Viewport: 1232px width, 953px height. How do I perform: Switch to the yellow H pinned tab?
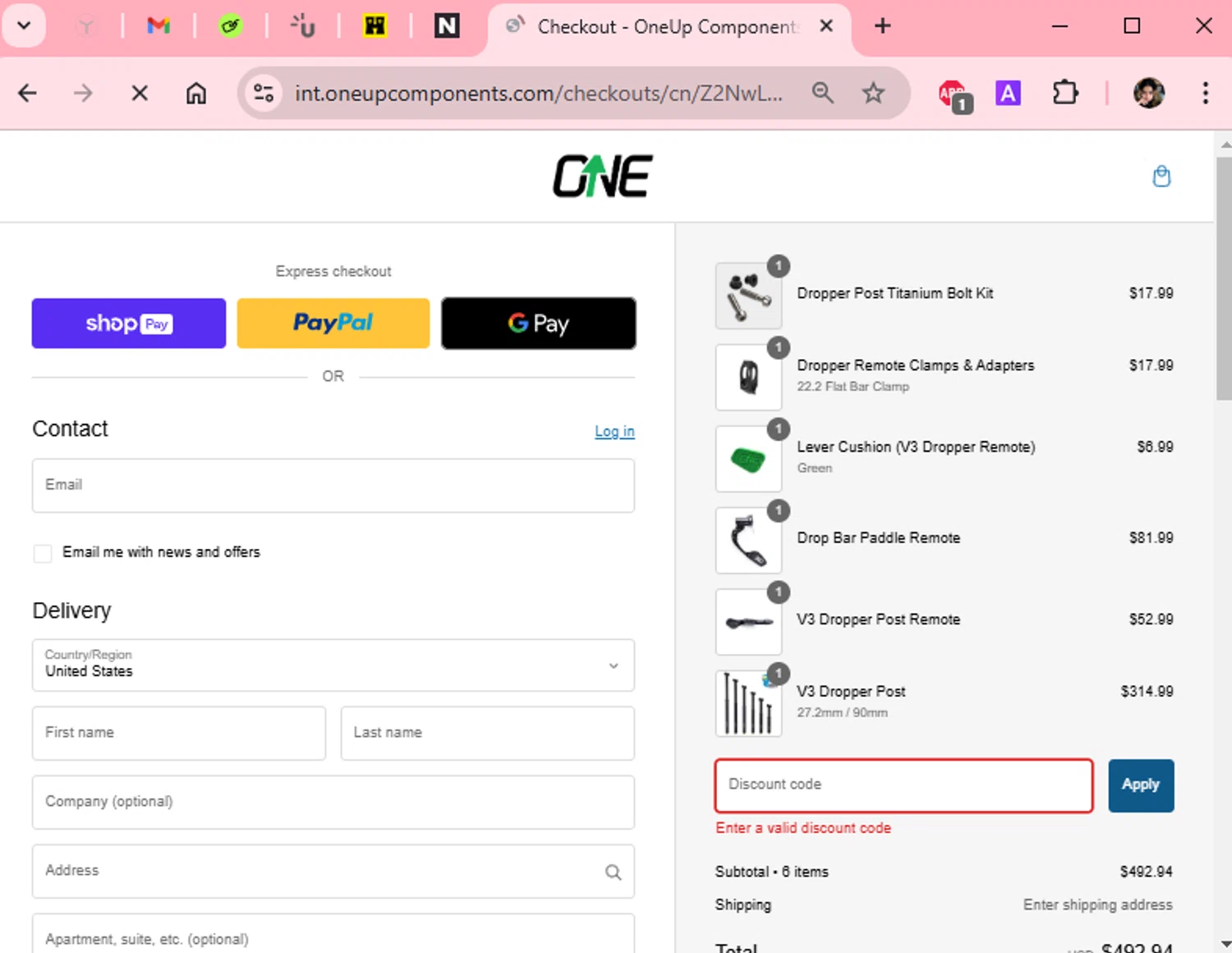pyautogui.click(x=375, y=26)
